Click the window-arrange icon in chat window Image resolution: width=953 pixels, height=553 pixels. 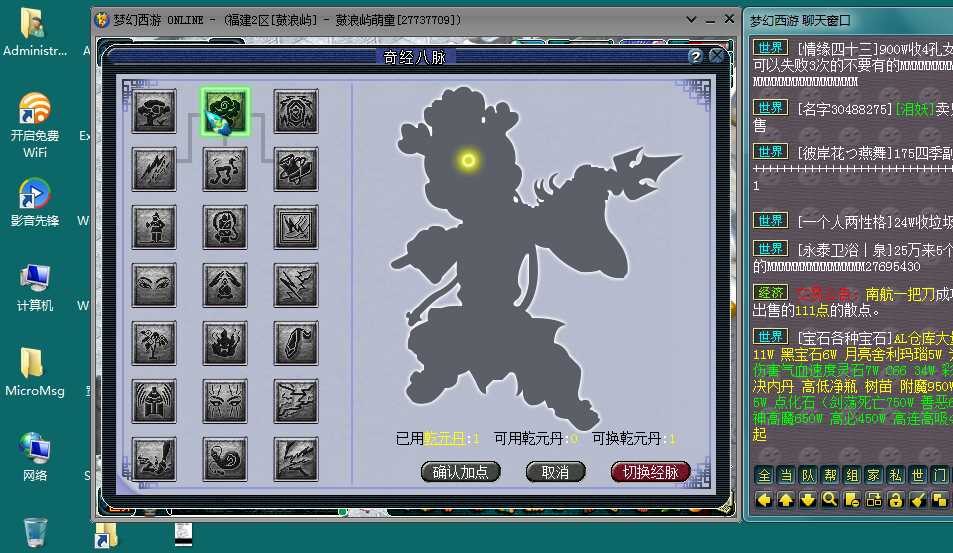[874, 500]
